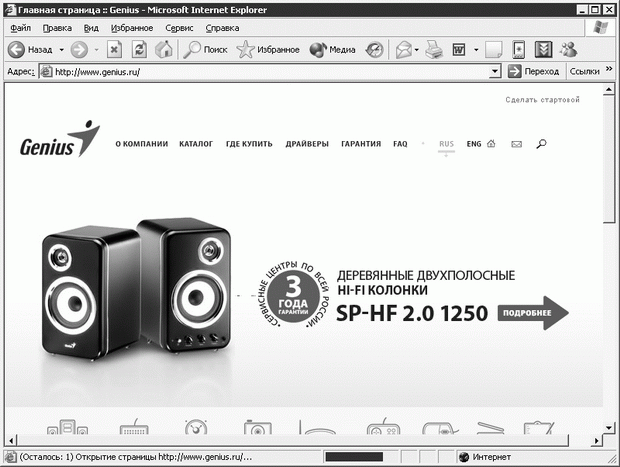Open the ДРАЙВЕРЫ navigation link

pyautogui.click(x=307, y=144)
